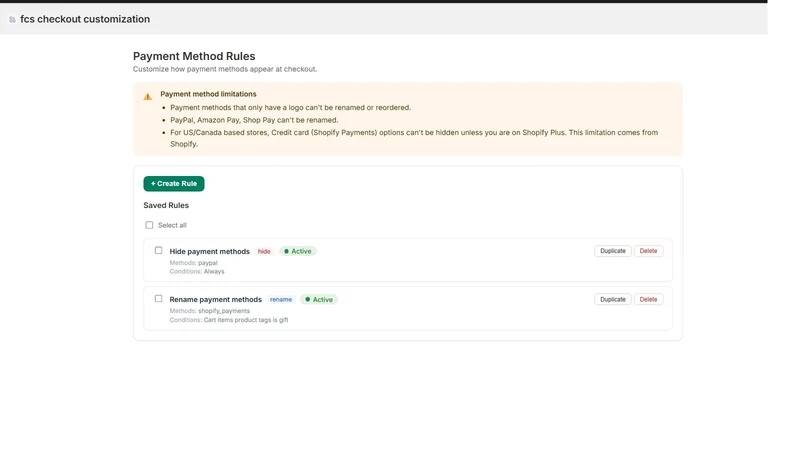Click 'PayPal, Amazon Pay, Shop Pay can't be renamed' line
This screenshot has width=800, height=450.
point(254,120)
